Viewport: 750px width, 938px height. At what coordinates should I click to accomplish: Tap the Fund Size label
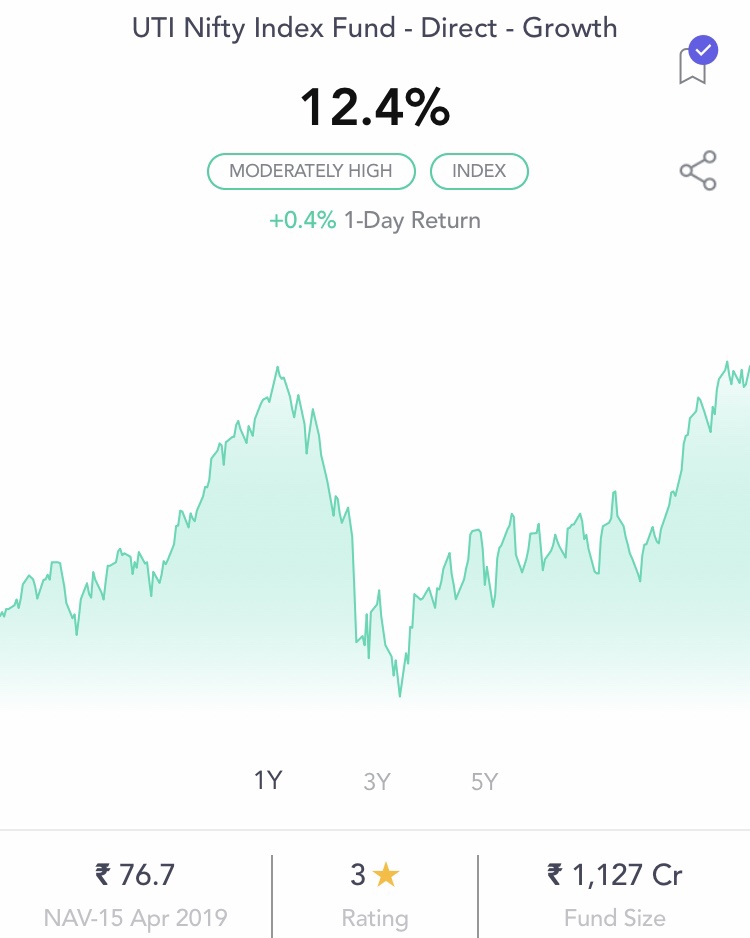coord(615,917)
